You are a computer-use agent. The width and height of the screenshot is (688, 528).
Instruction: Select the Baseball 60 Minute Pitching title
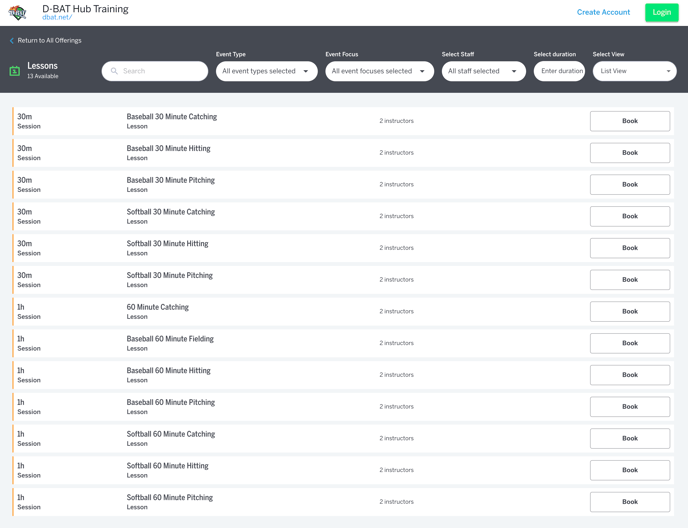point(171,402)
